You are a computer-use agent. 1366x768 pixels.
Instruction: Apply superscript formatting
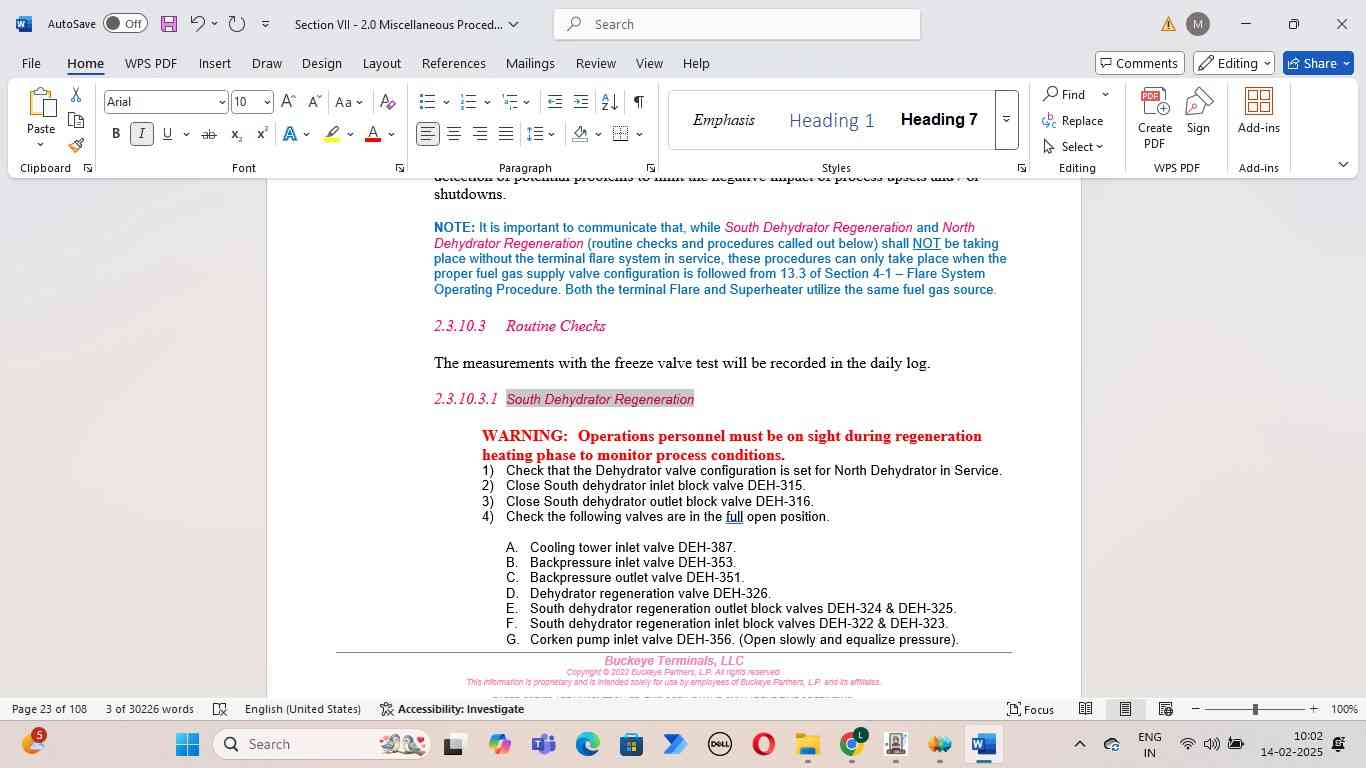click(x=262, y=134)
